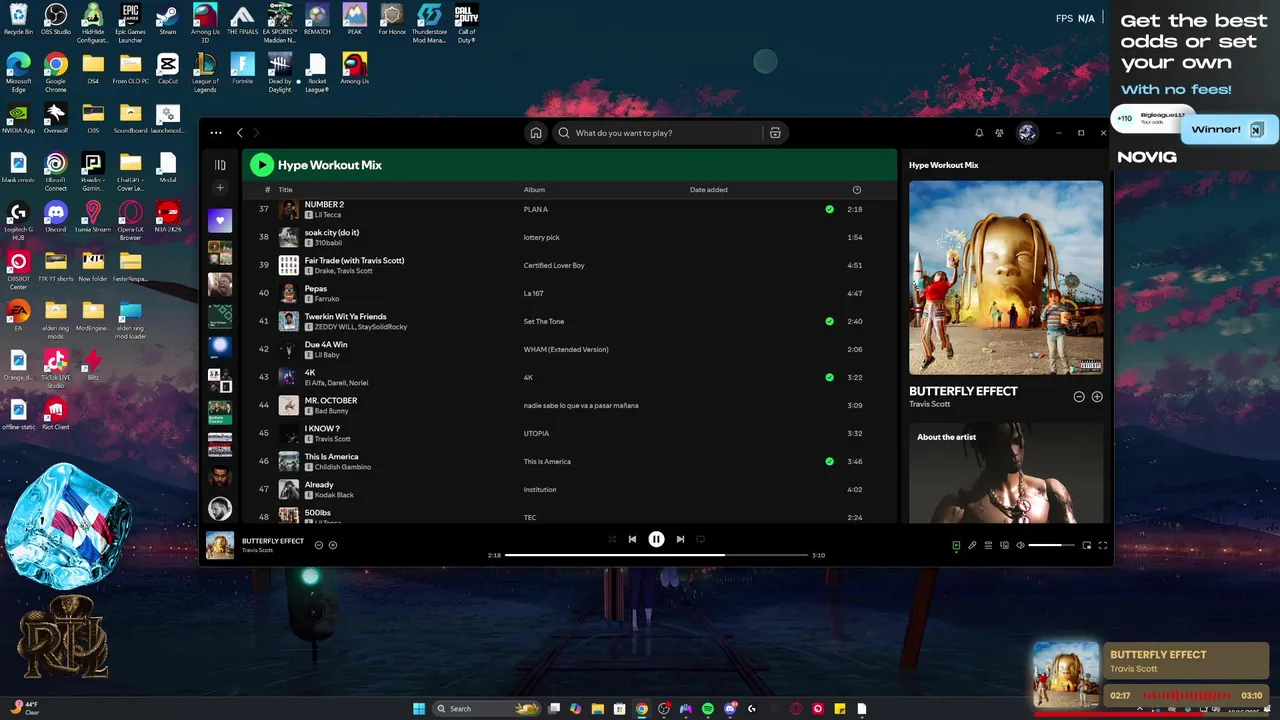Skip to previous track
This screenshot has height=720, width=1280.
pos(632,539)
